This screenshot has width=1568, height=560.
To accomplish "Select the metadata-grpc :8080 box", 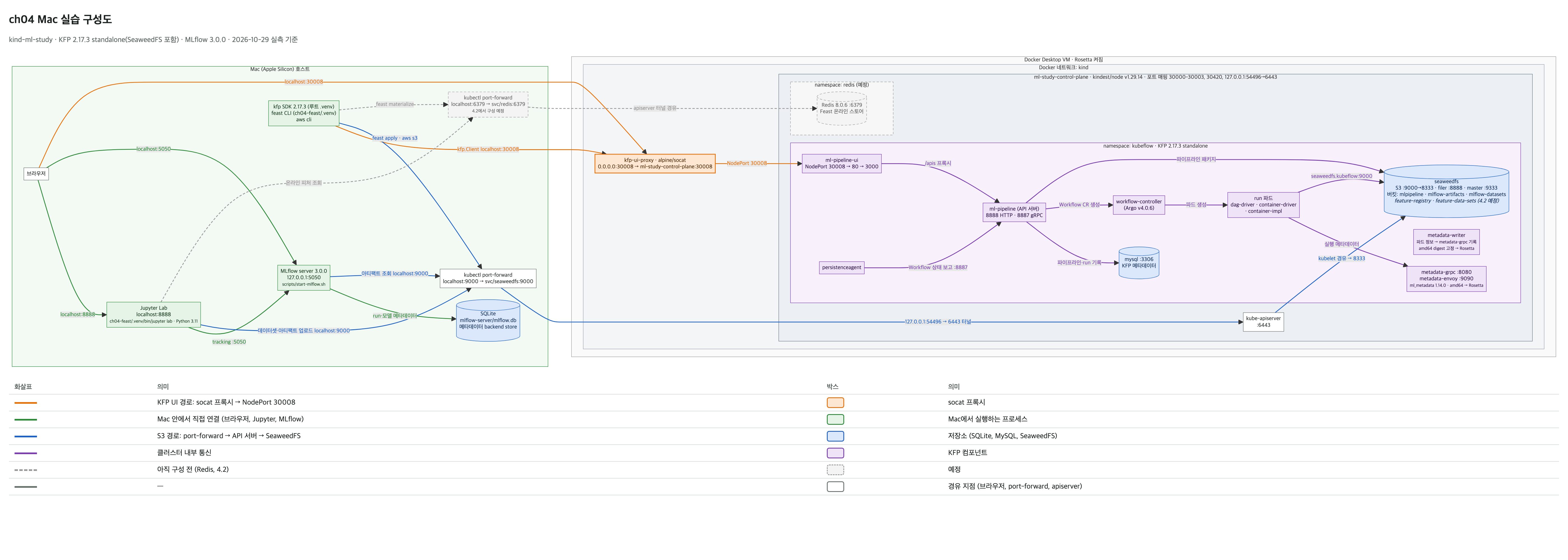I will pyautogui.click(x=1446, y=279).
